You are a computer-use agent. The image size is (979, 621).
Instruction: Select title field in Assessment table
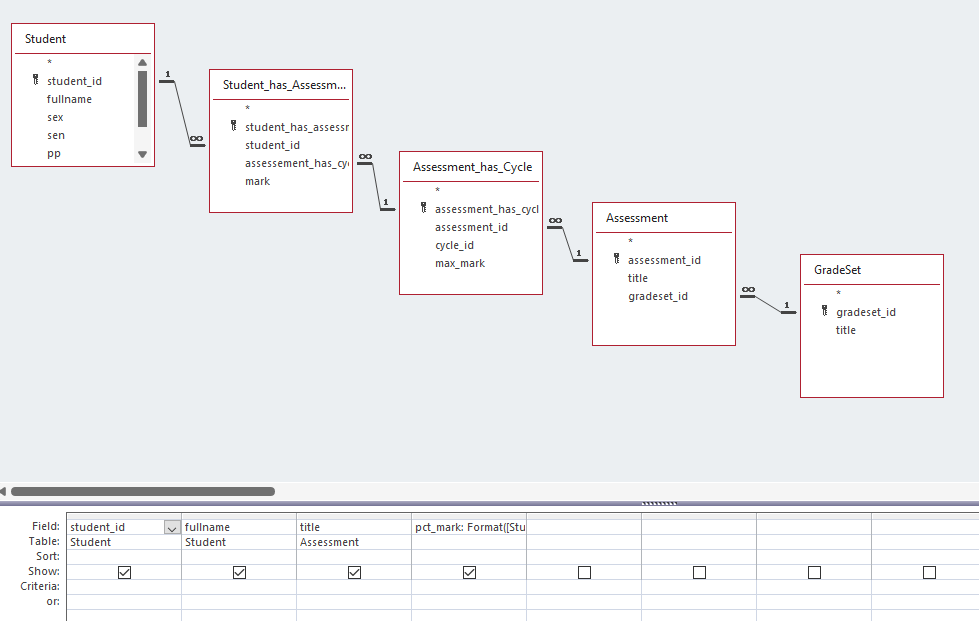click(637, 278)
